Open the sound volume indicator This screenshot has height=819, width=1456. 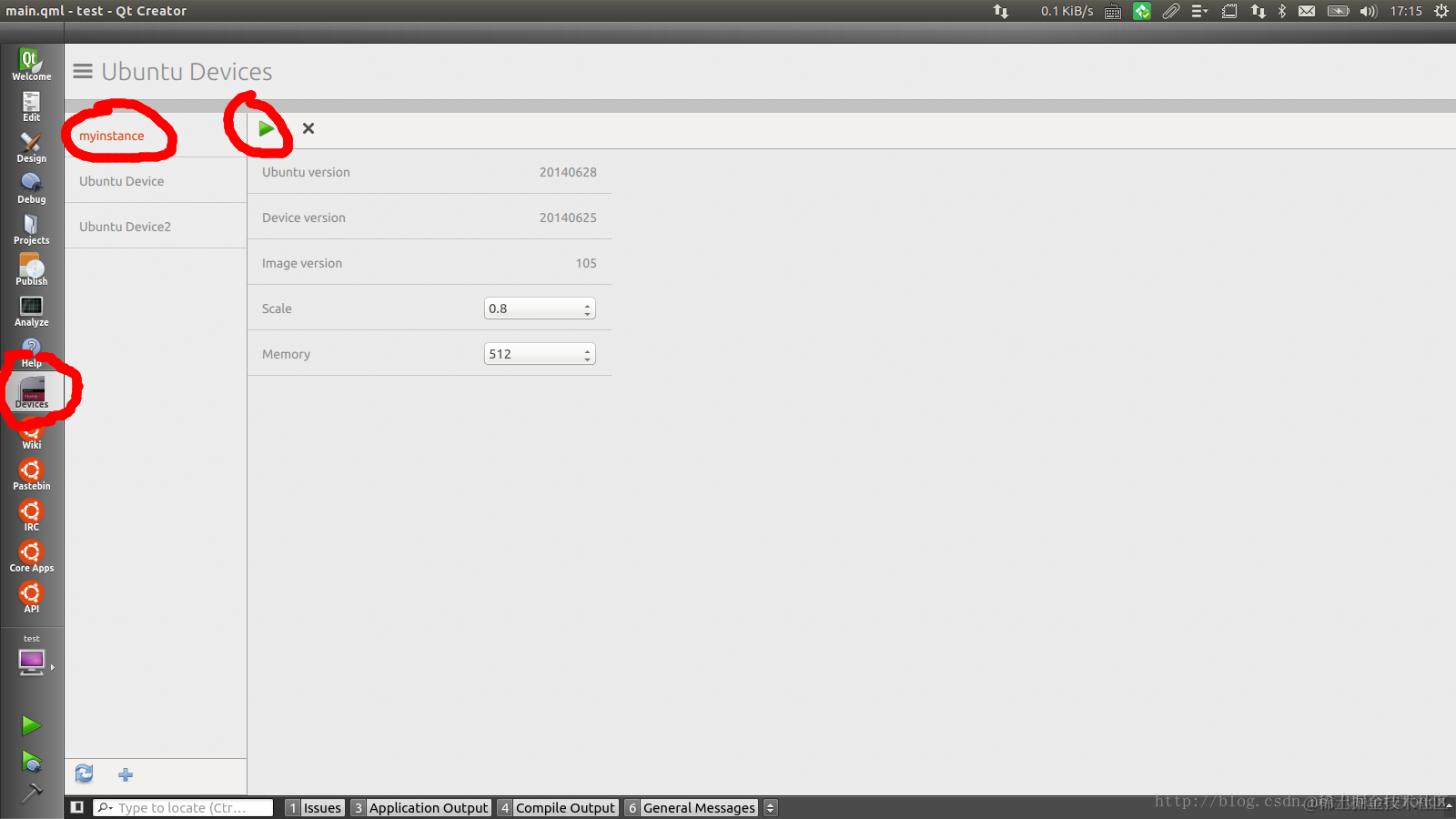click(x=1369, y=11)
